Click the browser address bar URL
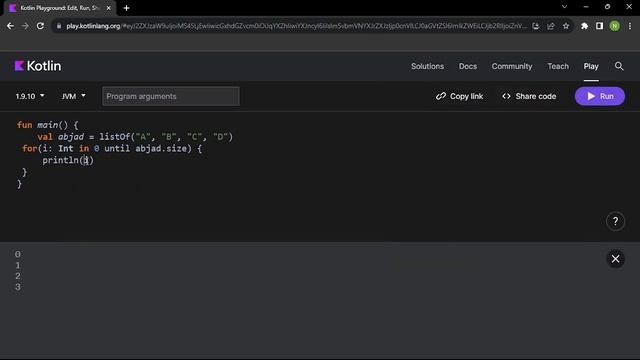Screen dimensions: 640x360 tap(296, 26)
